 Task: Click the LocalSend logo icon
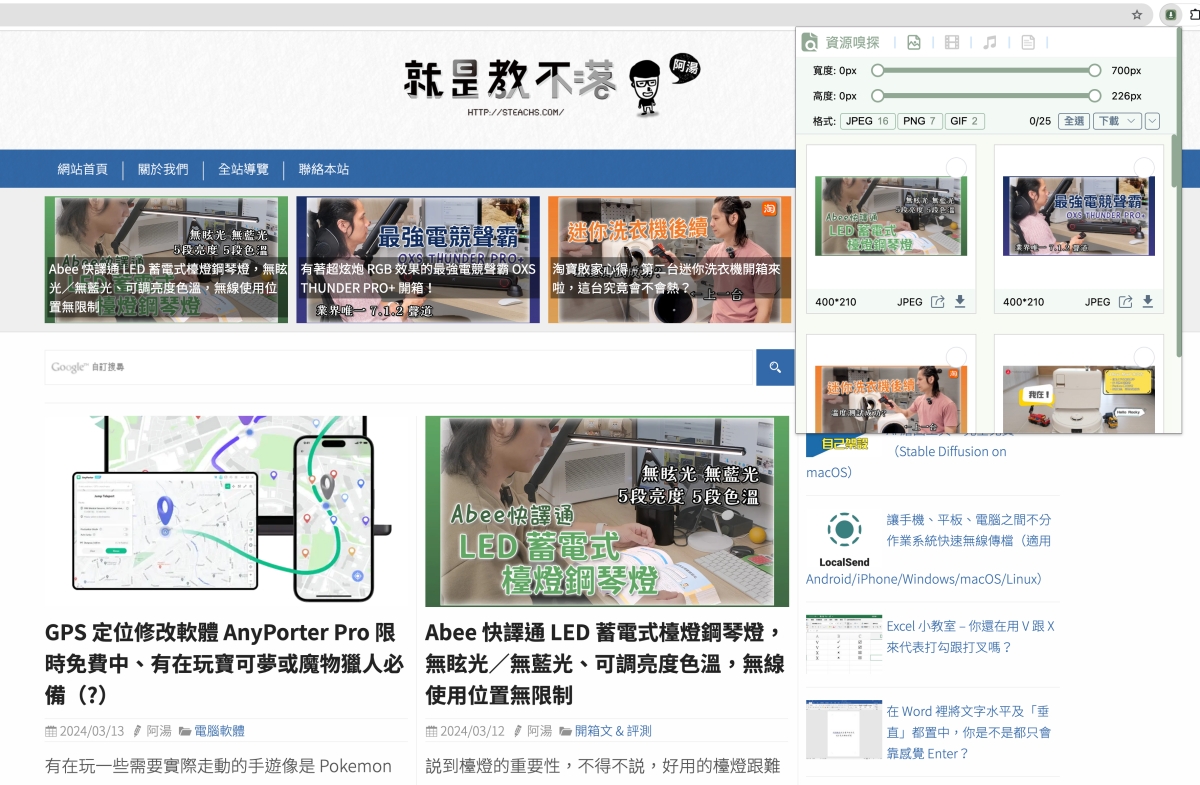[844, 538]
